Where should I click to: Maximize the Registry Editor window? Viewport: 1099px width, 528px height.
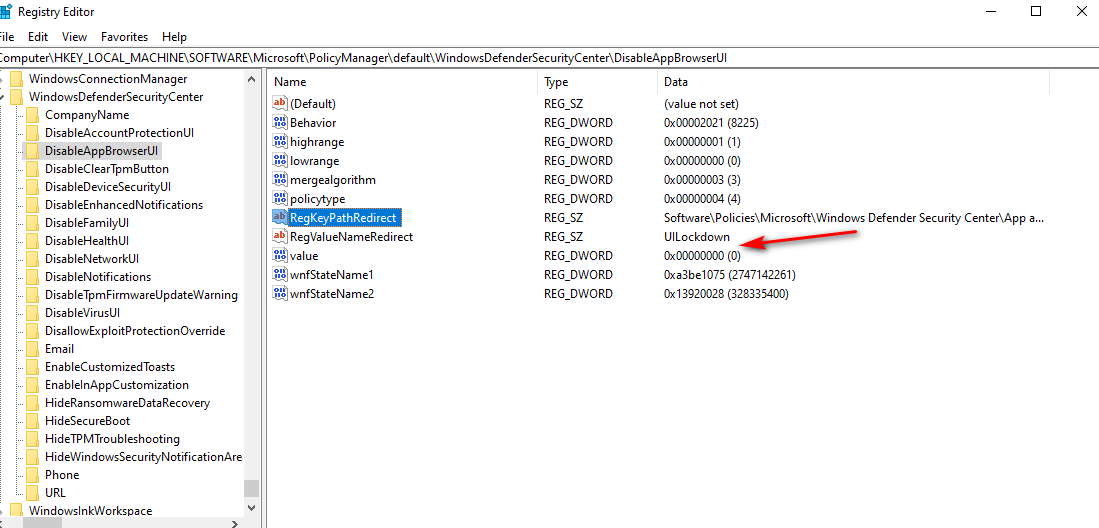point(1036,11)
